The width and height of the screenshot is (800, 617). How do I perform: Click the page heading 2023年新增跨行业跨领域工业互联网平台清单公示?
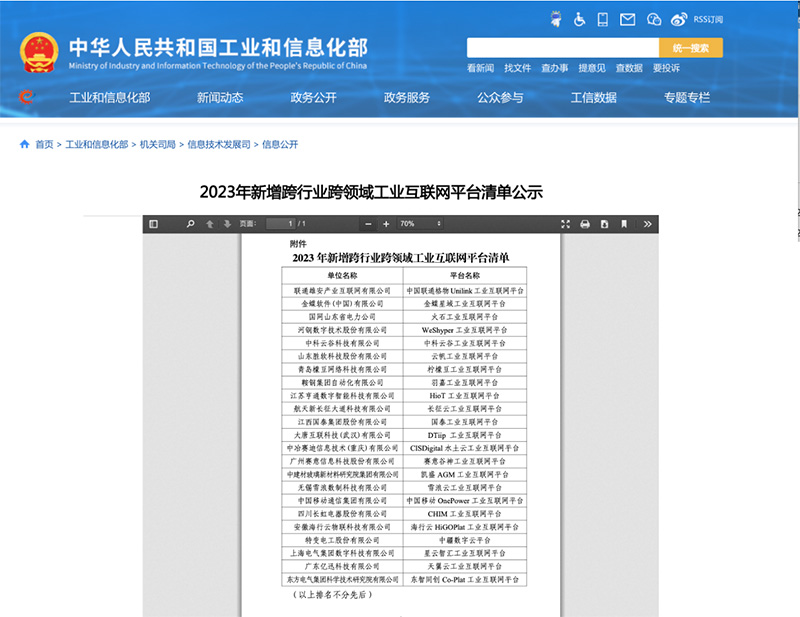(371, 192)
